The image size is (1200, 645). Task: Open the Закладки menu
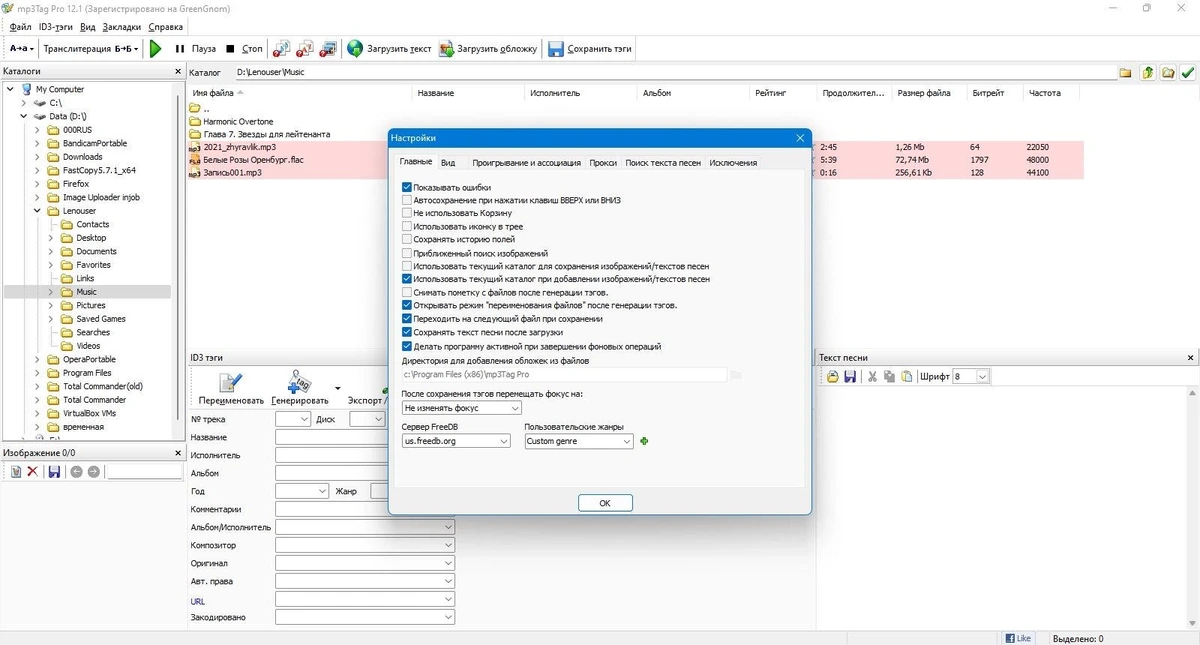point(122,27)
